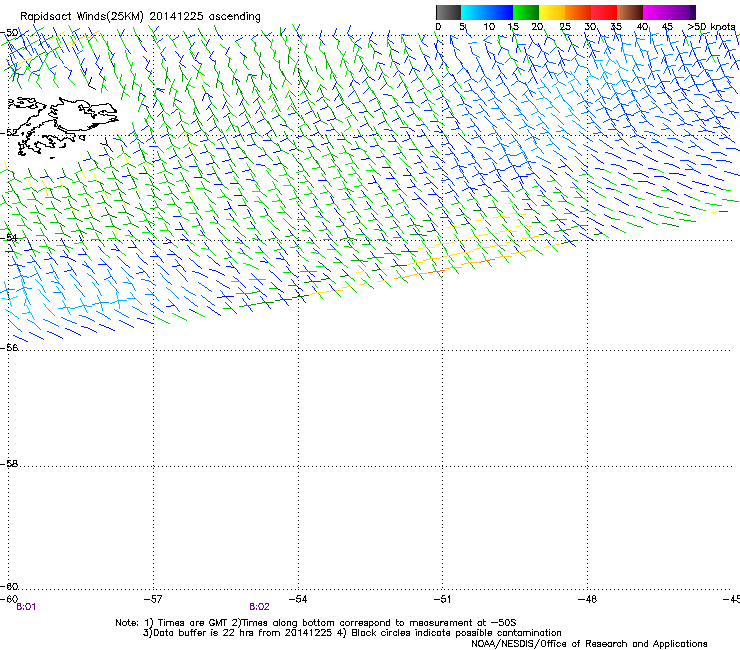
Task: Click the "40" label on the color scale
Action: pyautogui.click(x=642, y=27)
